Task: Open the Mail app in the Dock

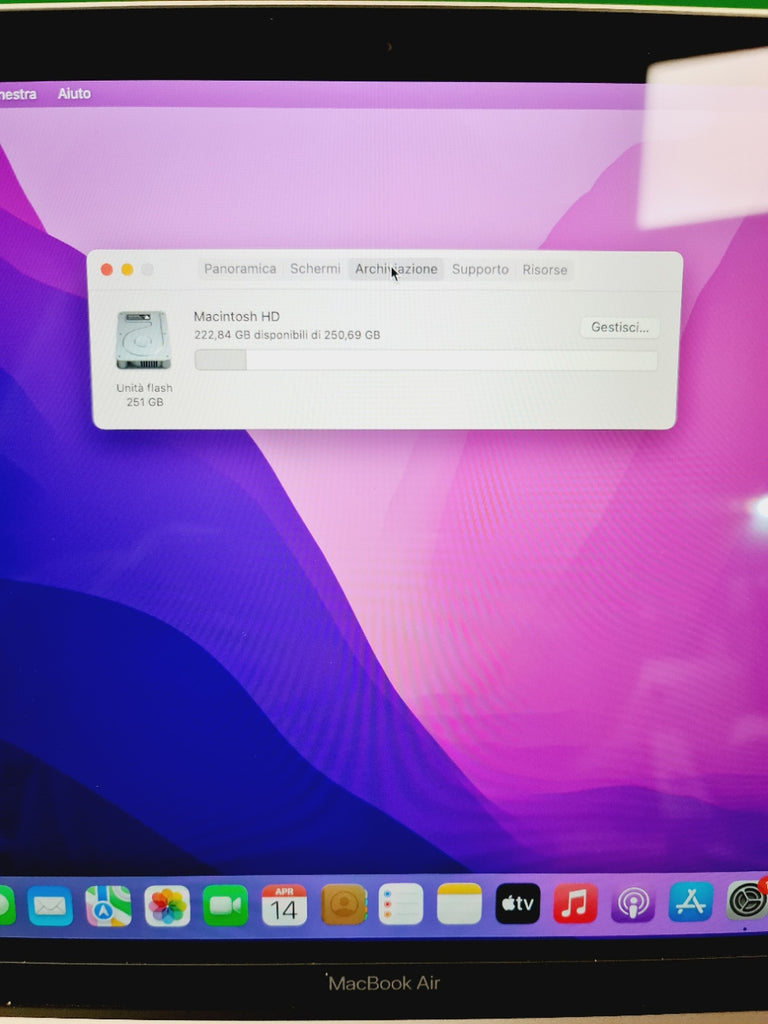Action: tap(50, 906)
